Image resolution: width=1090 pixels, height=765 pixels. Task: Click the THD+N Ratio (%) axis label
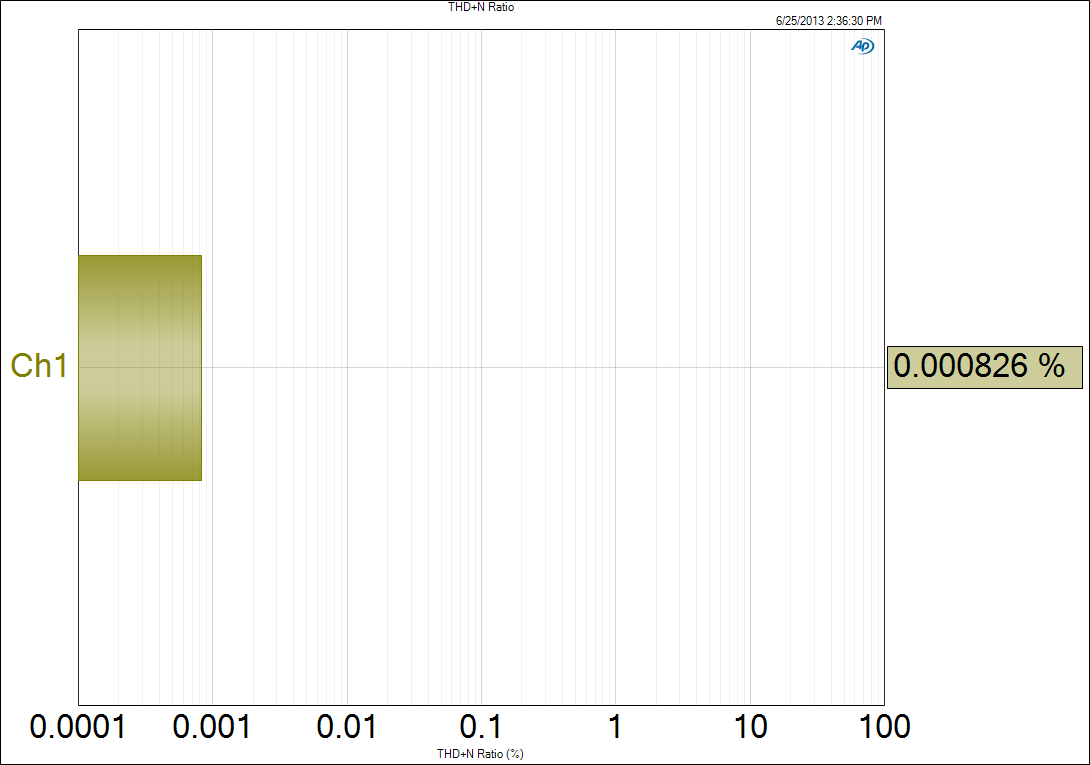[x=480, y=753]
